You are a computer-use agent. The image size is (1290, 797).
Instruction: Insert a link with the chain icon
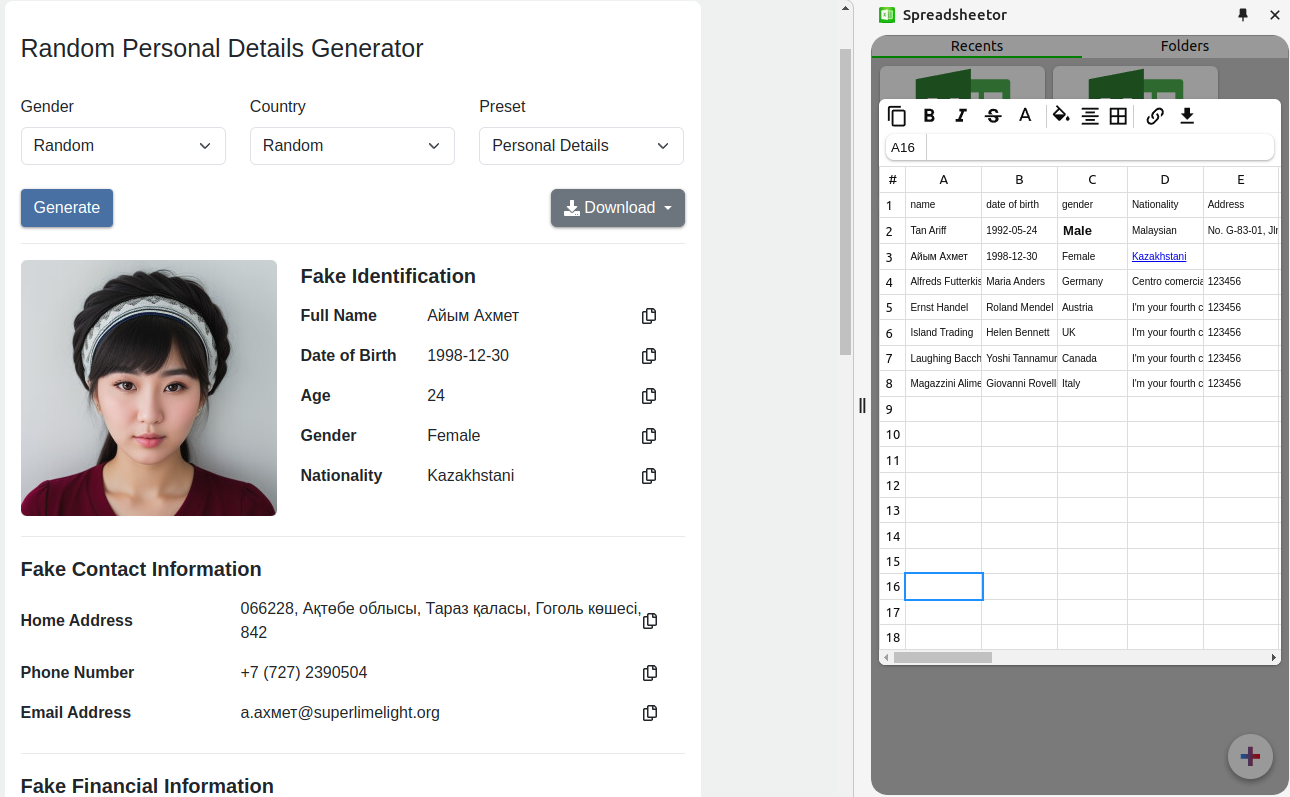(1155, 116)
